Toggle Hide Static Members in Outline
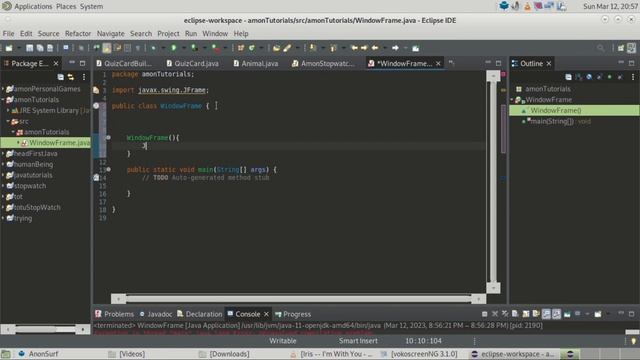 pyautogui.click(x=599, y=77)
